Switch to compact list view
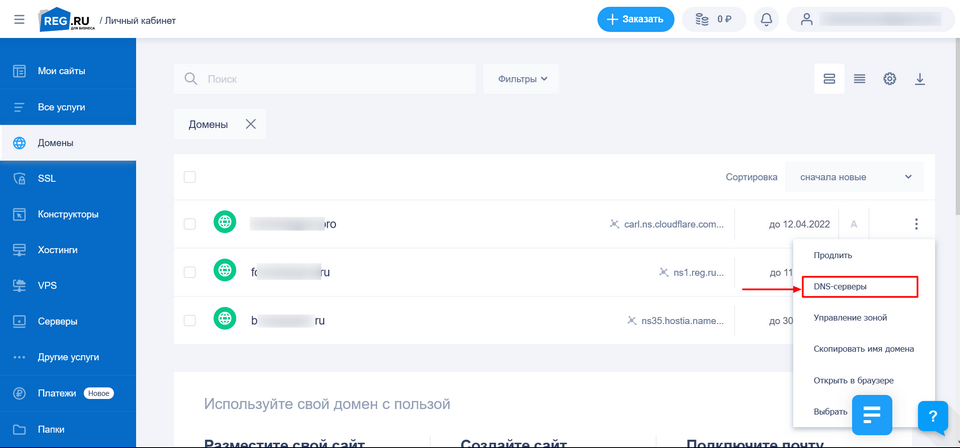Viewport: 960px width, 448px height. [x=860, y=79]
